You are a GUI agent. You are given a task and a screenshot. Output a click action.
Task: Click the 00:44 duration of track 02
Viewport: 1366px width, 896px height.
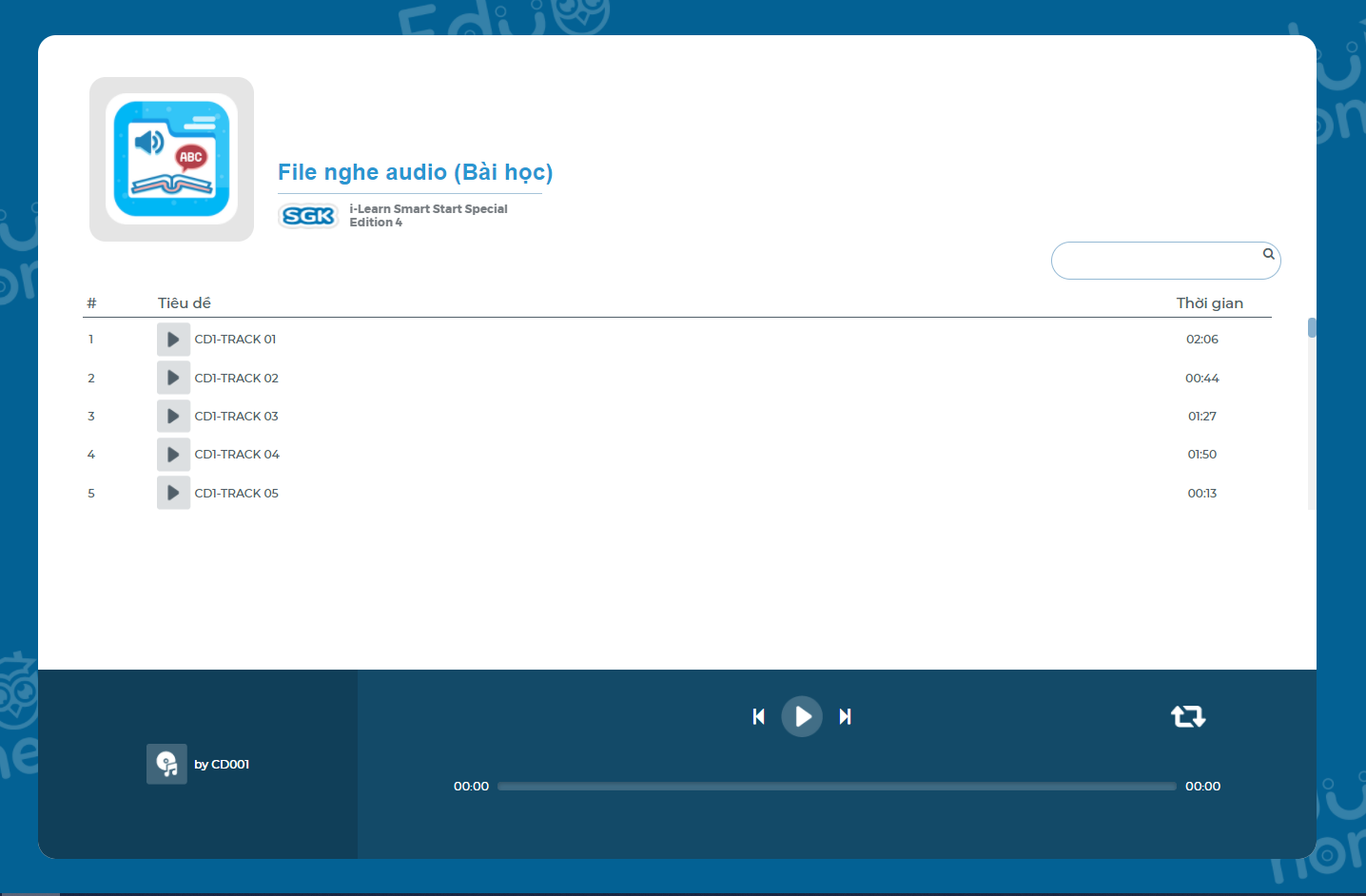tap(1202, 379)
